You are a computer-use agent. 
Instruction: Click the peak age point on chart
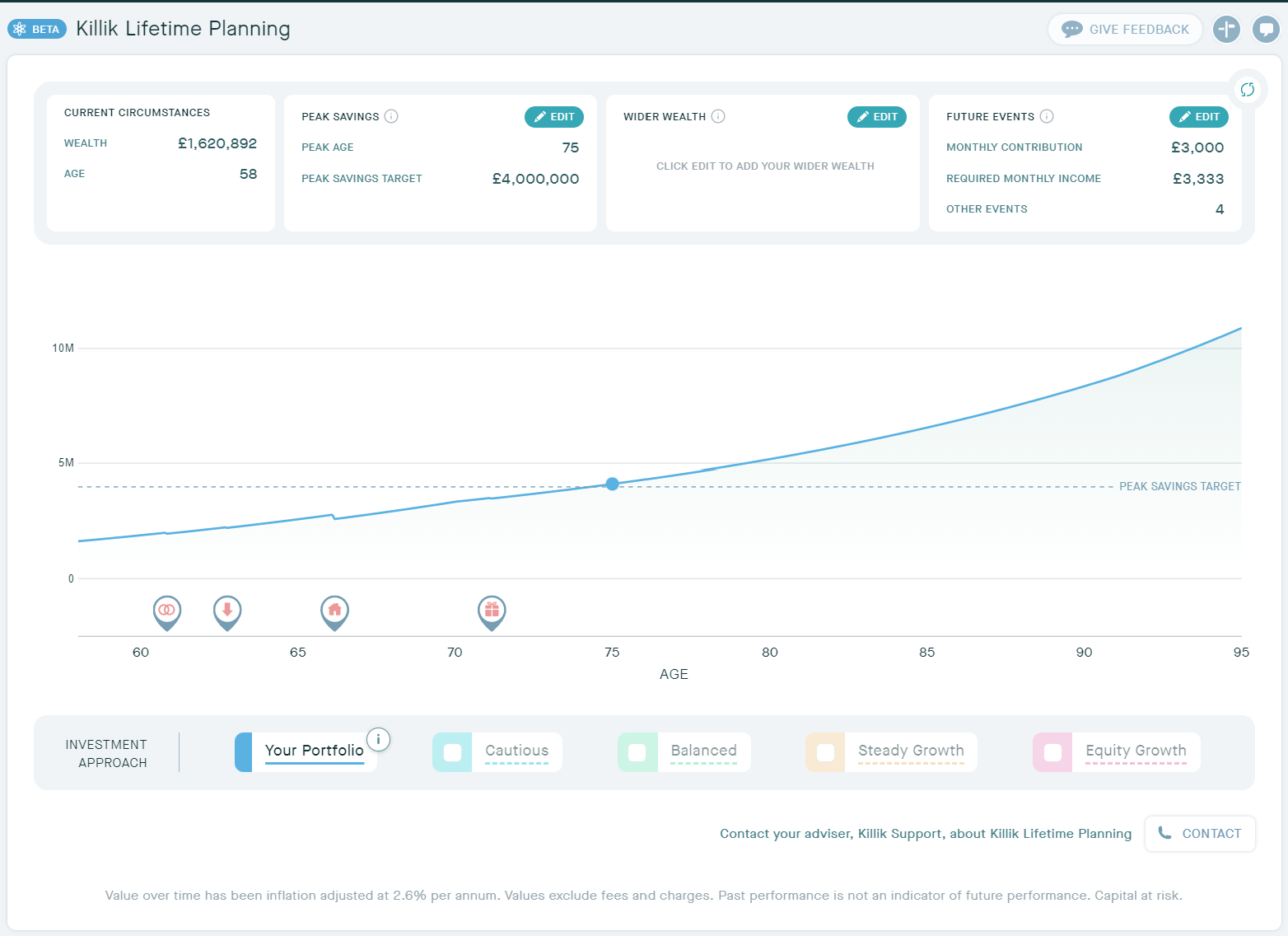tap(612, 484)
